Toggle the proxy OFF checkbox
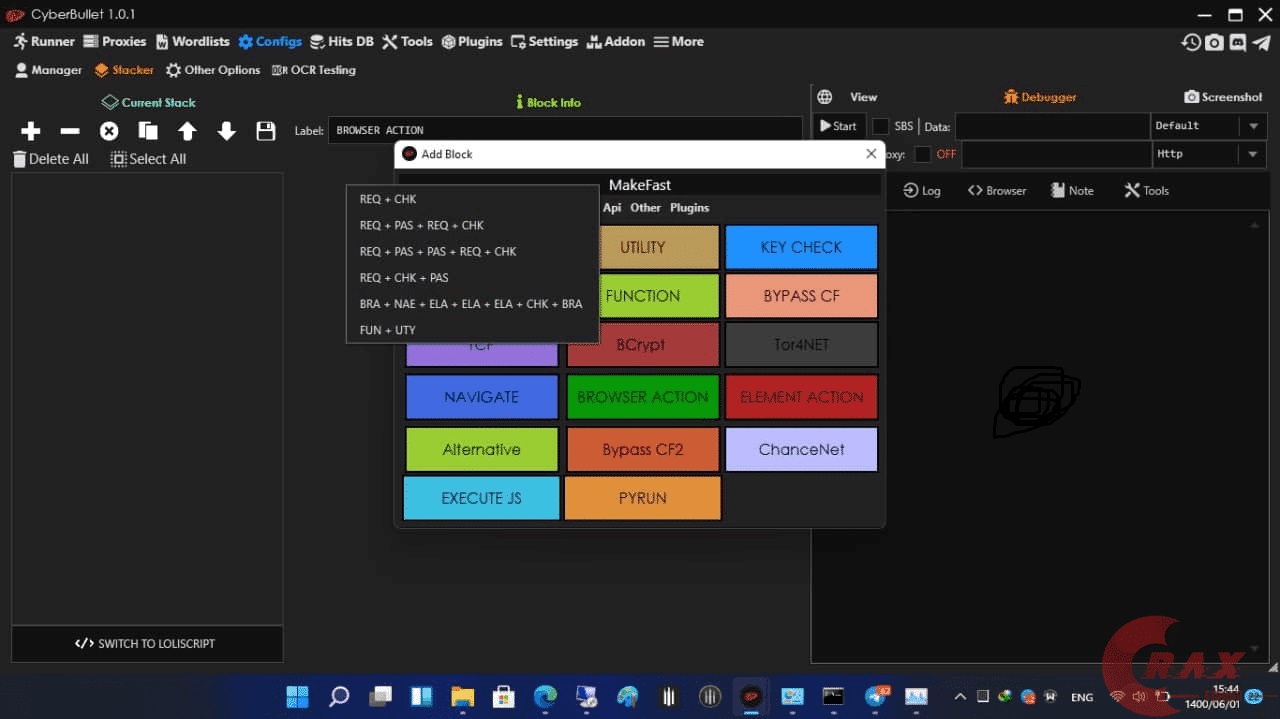 [923, 154]
